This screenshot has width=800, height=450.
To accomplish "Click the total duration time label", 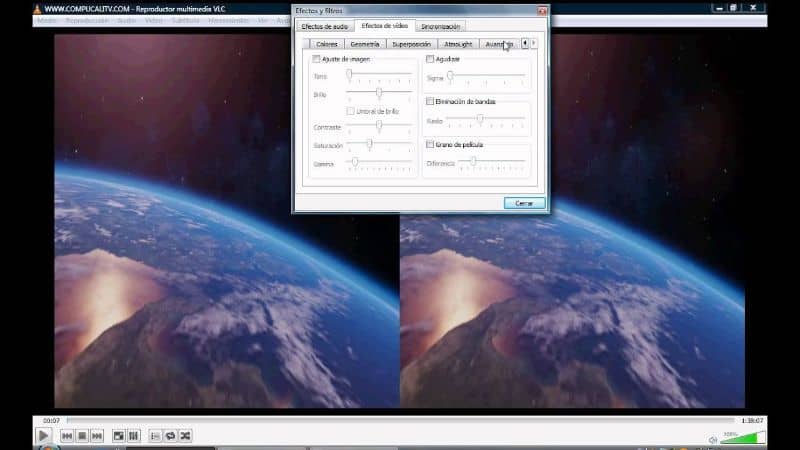I will point(753,421).
